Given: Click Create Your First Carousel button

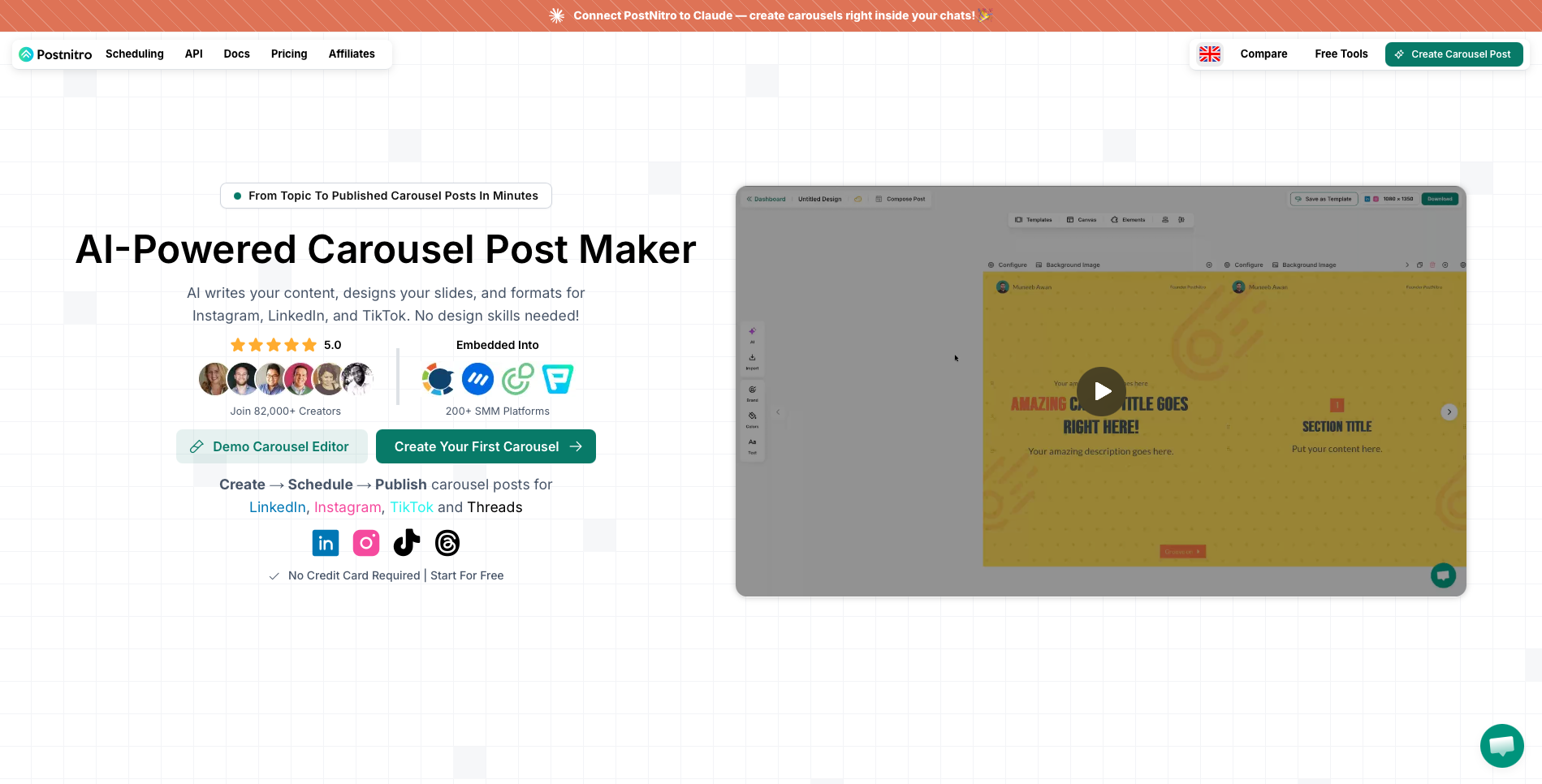Looking at the screenshot, I should tap(486, 446).
